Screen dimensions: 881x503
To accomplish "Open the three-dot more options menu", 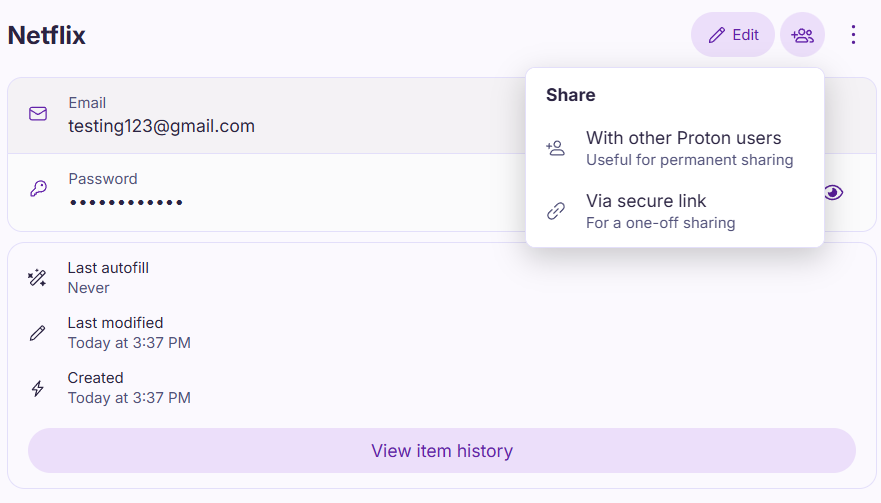I will point(853,35).
